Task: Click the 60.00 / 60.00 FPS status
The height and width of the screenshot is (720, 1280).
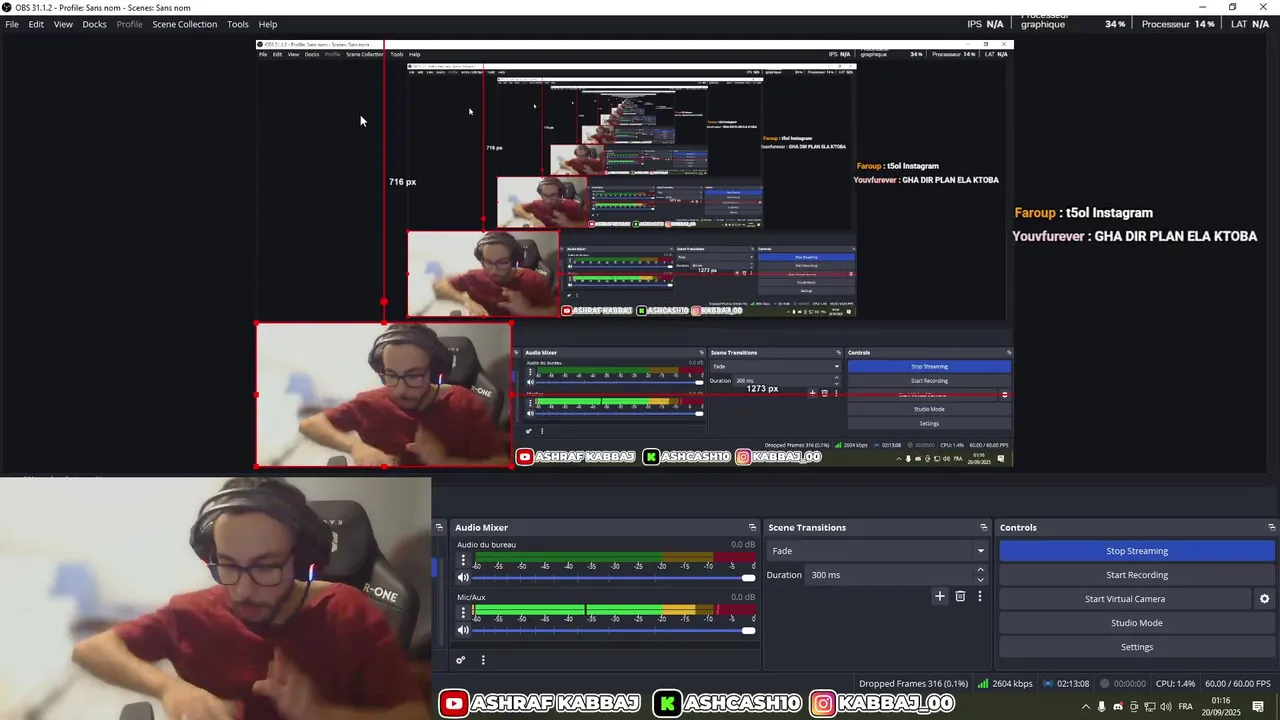Action: [x=1239, y=684]
